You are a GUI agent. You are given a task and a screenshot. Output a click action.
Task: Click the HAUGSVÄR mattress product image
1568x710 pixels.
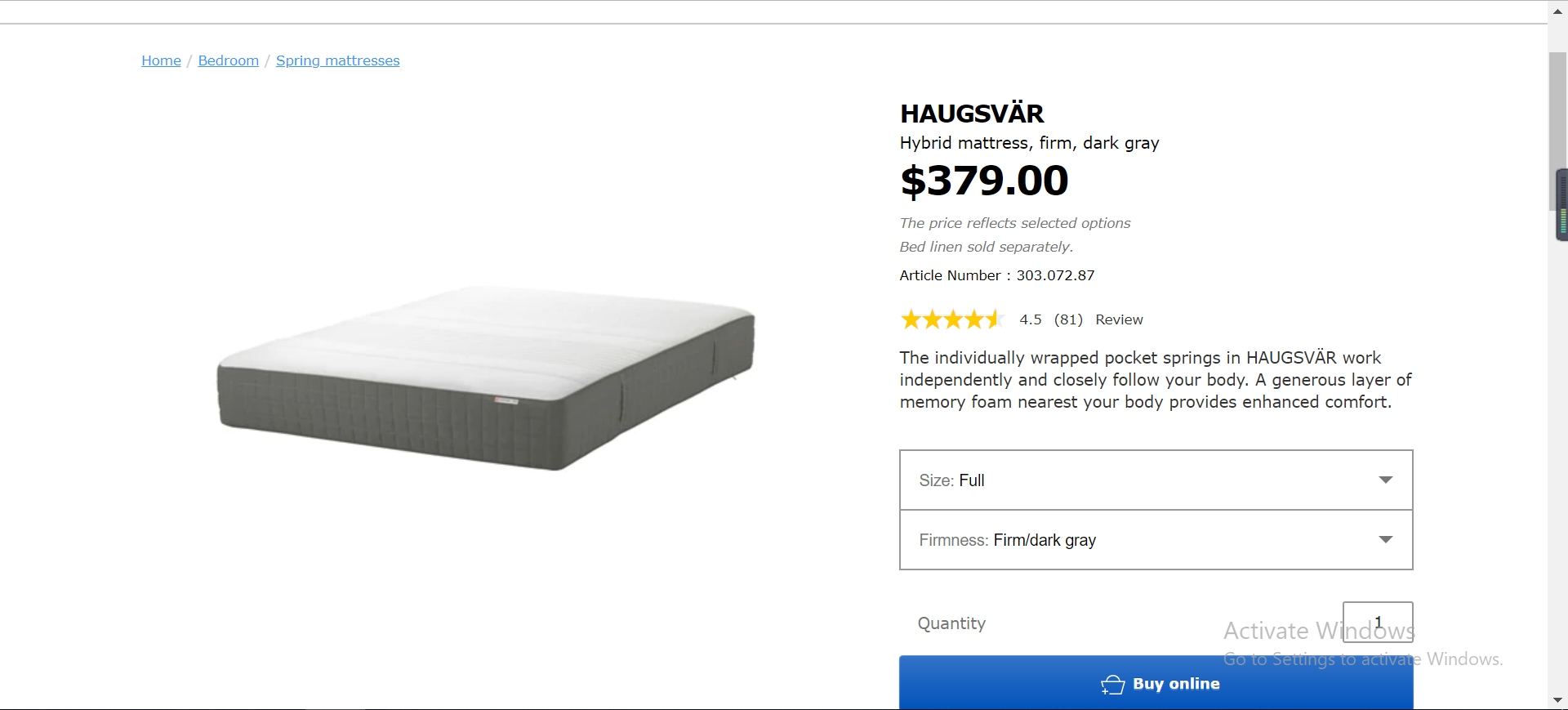tap(486, 377)
